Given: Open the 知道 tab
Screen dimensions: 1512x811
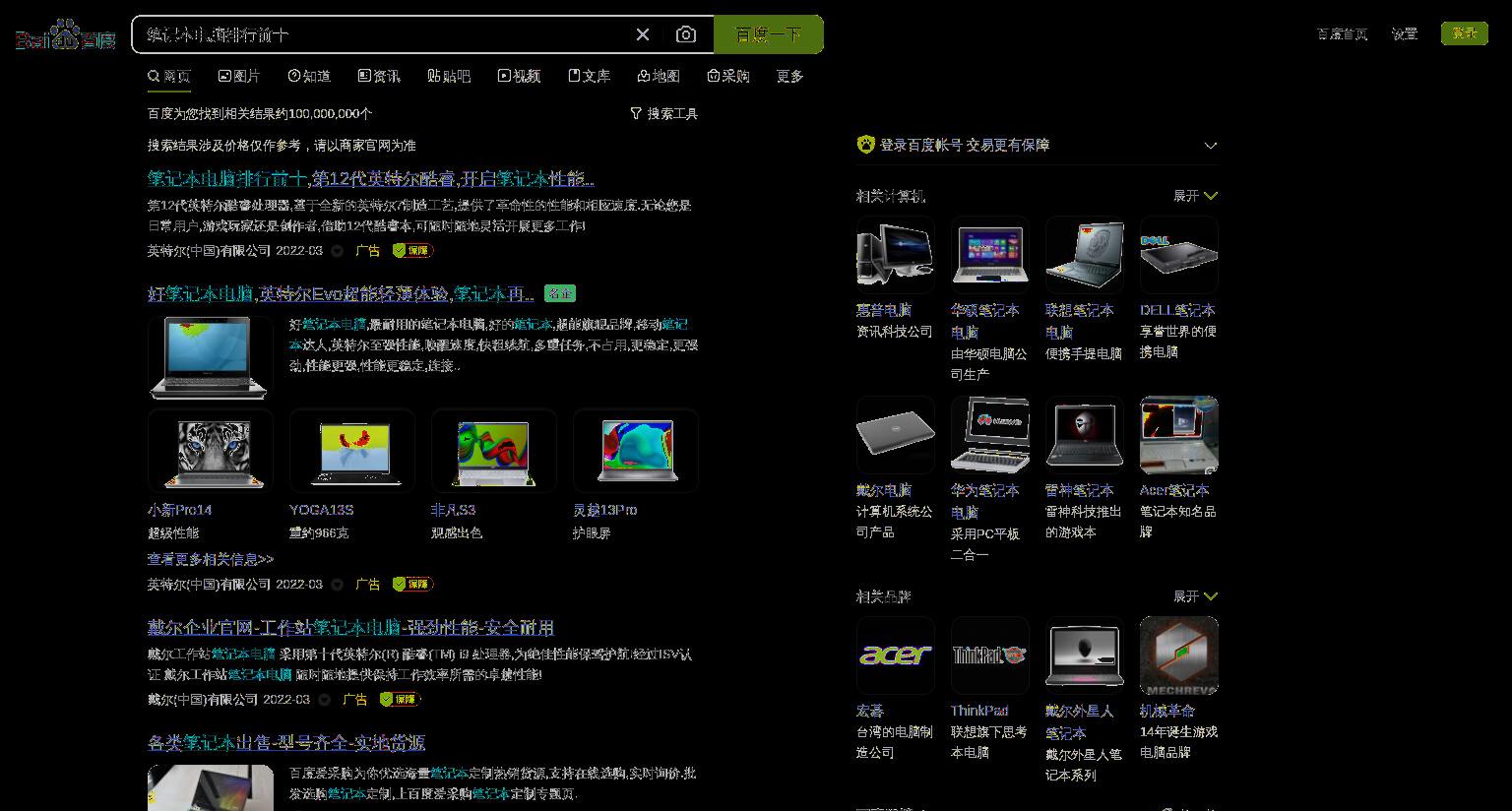Looking at the screenshot, I should click(x=309, y=76).
